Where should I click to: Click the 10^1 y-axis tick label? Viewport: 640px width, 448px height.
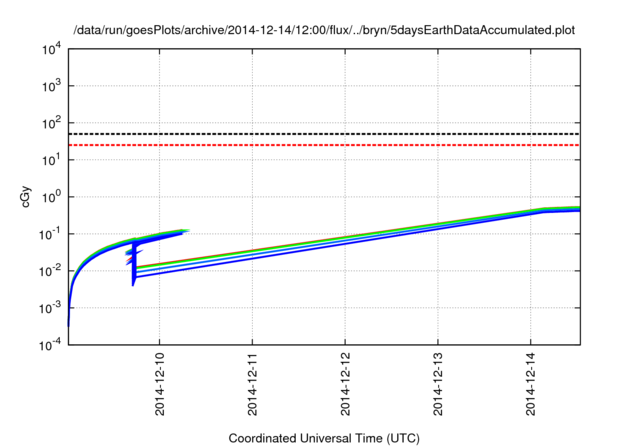pos(51,160)
